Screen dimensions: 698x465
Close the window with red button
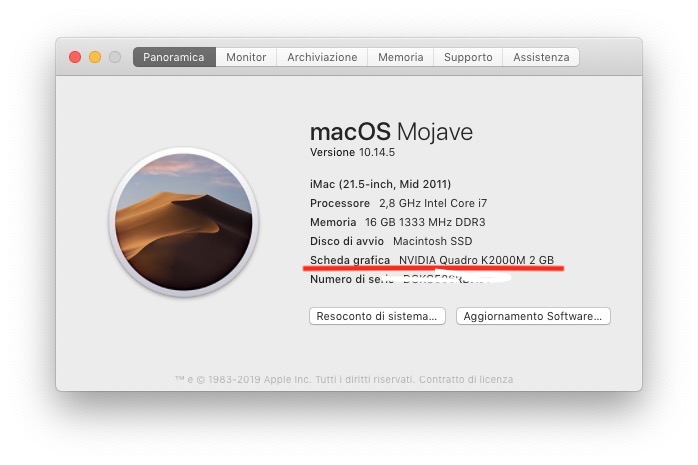[x=75, y=57]
